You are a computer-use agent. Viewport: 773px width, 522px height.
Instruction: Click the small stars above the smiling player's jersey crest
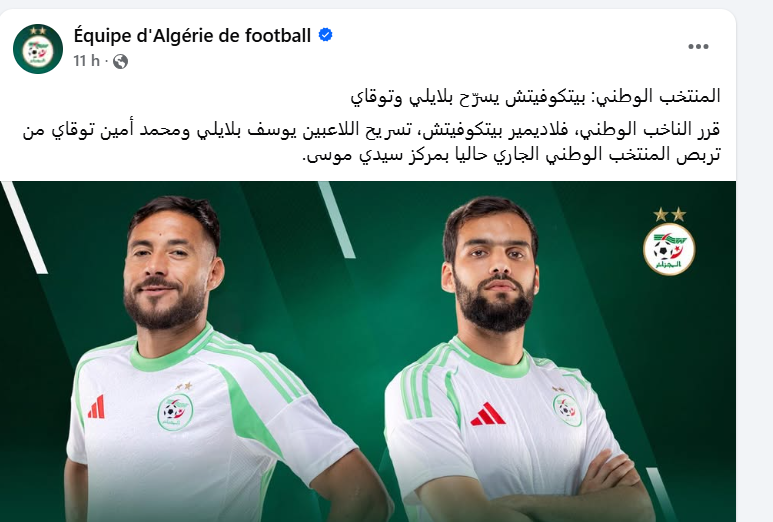click(x=184, y=386)
